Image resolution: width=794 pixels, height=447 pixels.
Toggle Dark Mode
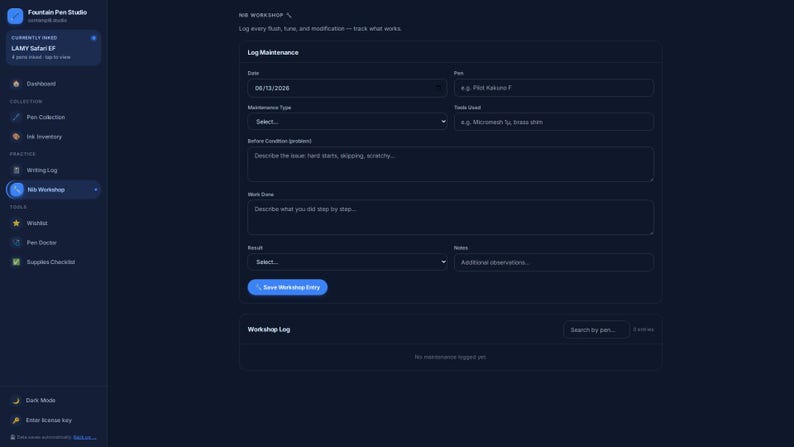tap(53, 400)
